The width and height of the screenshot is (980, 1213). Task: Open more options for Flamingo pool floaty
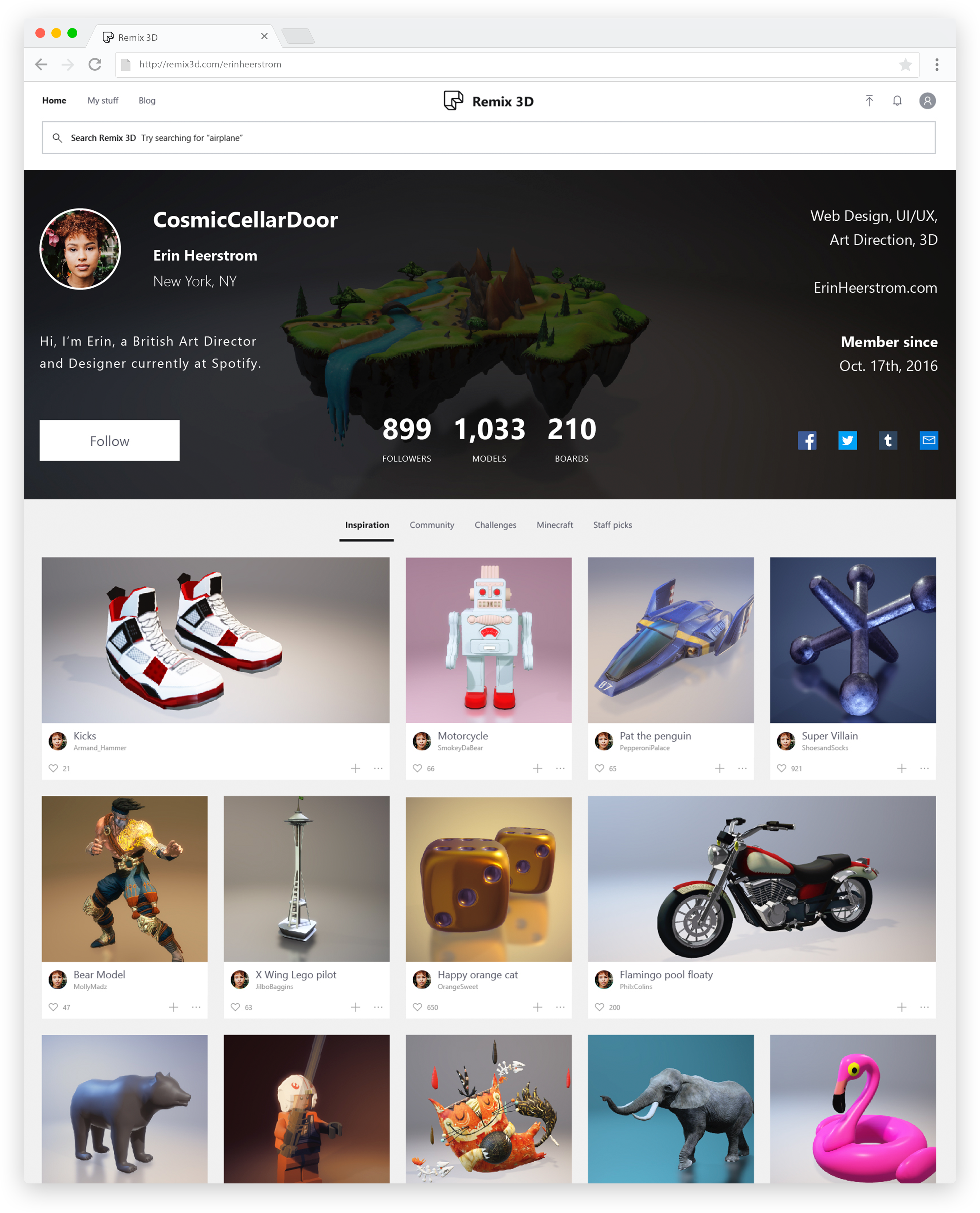(x=924, y=1007)
